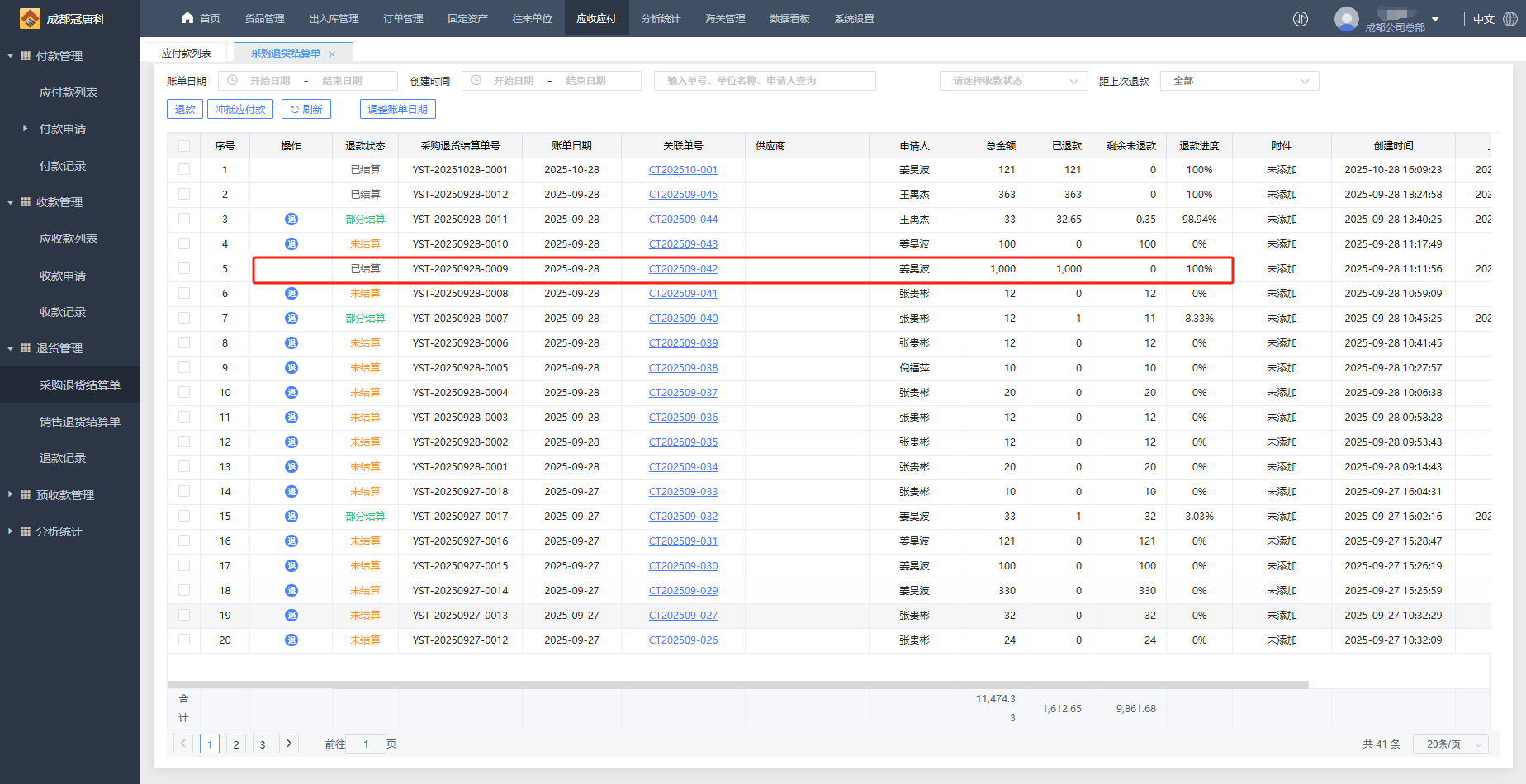Viewport: 1526px width, 784px height.
Task: Check the checkbox for row 1
Action: click(x=184, y=170)
